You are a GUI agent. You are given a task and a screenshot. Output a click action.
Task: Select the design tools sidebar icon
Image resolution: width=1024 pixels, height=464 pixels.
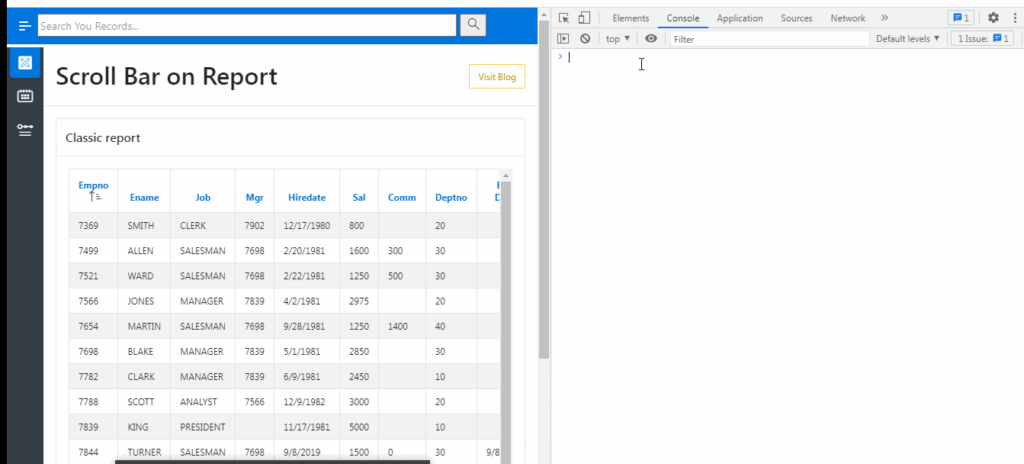[25, 63]
